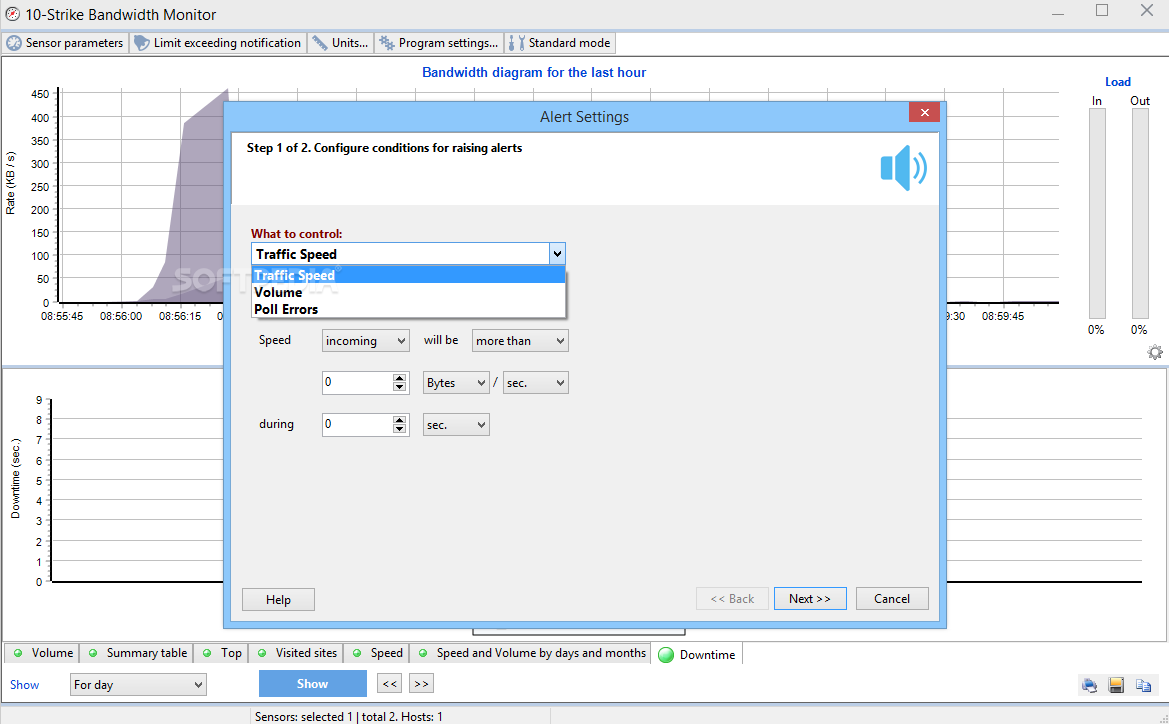This screenshot has height=724, width=1169.
Task: Open the during sec. duration dropdown
Action: (x=456, y=425)
